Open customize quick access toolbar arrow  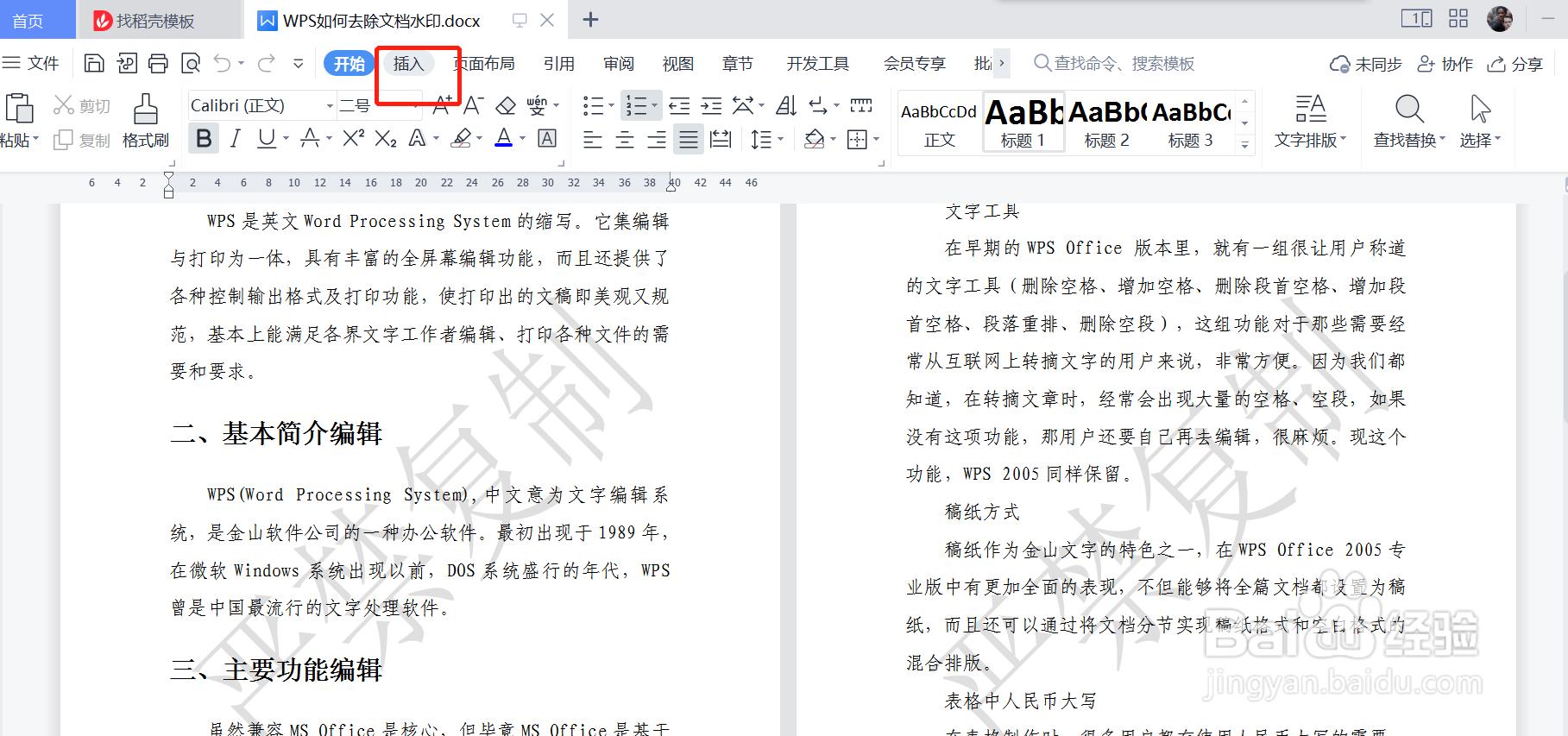[x=299, y=63]
